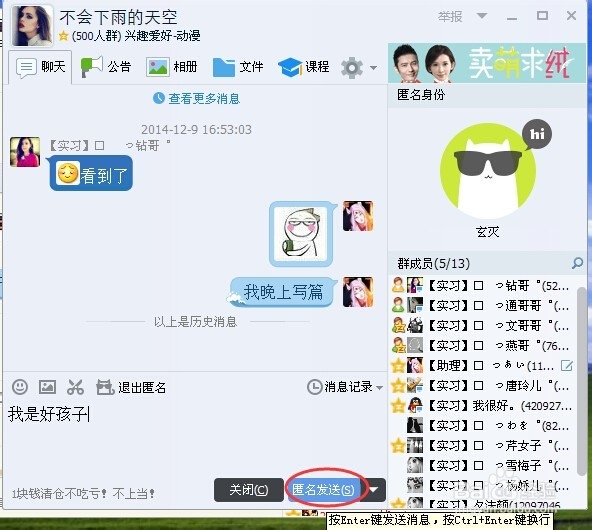
Task: Open the message history clock icon
Action: 314,387
